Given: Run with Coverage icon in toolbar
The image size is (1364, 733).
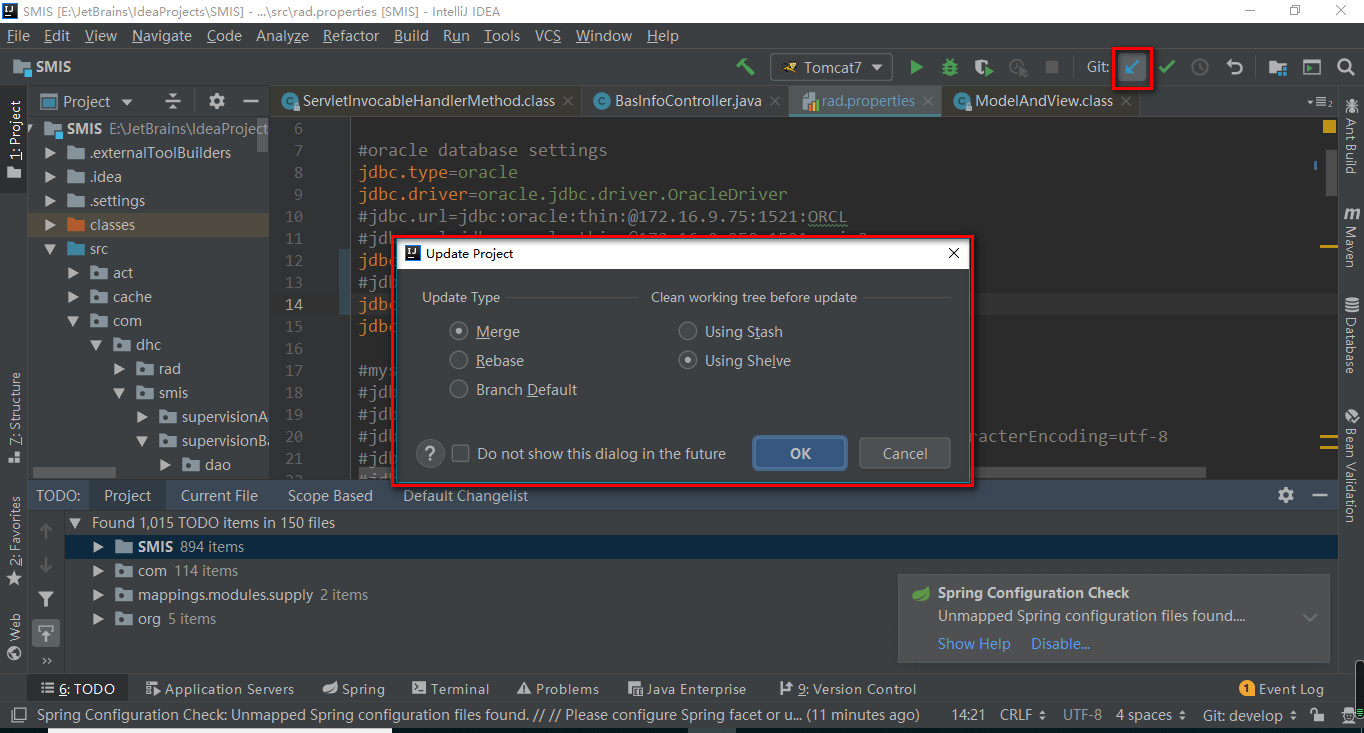Looking at the screenshot, I should click(x=984, y=67).
